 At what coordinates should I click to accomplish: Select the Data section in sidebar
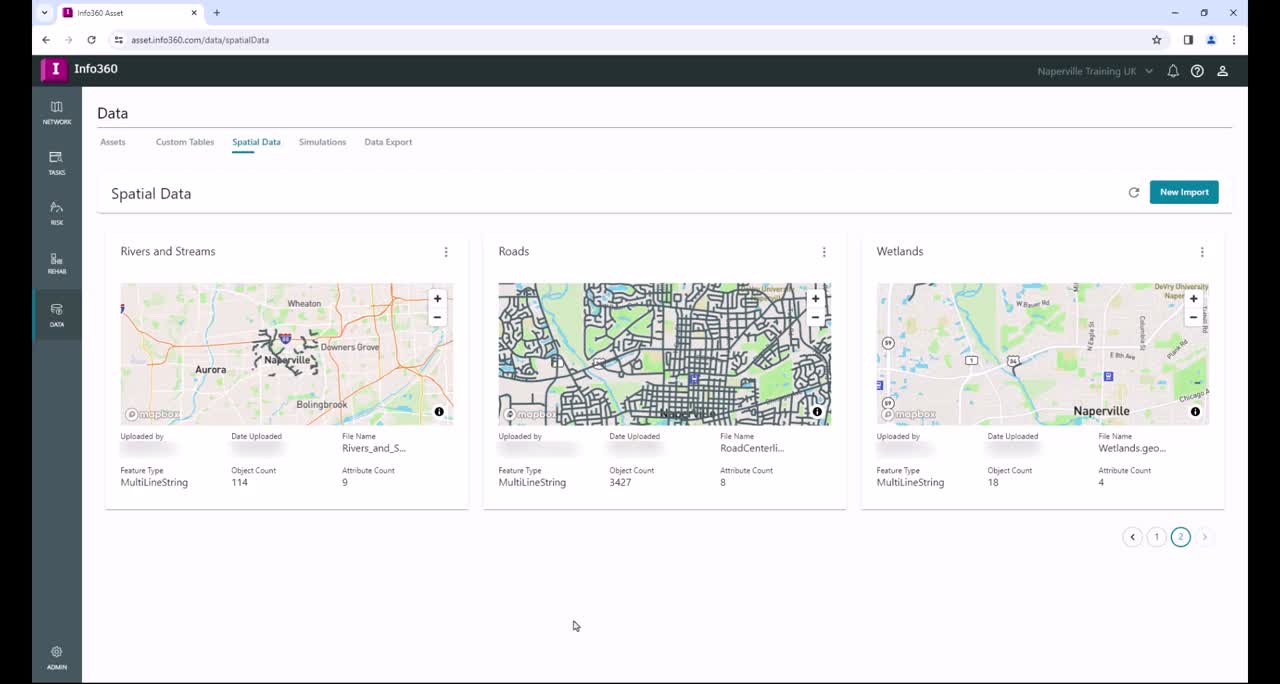point(57,315)
